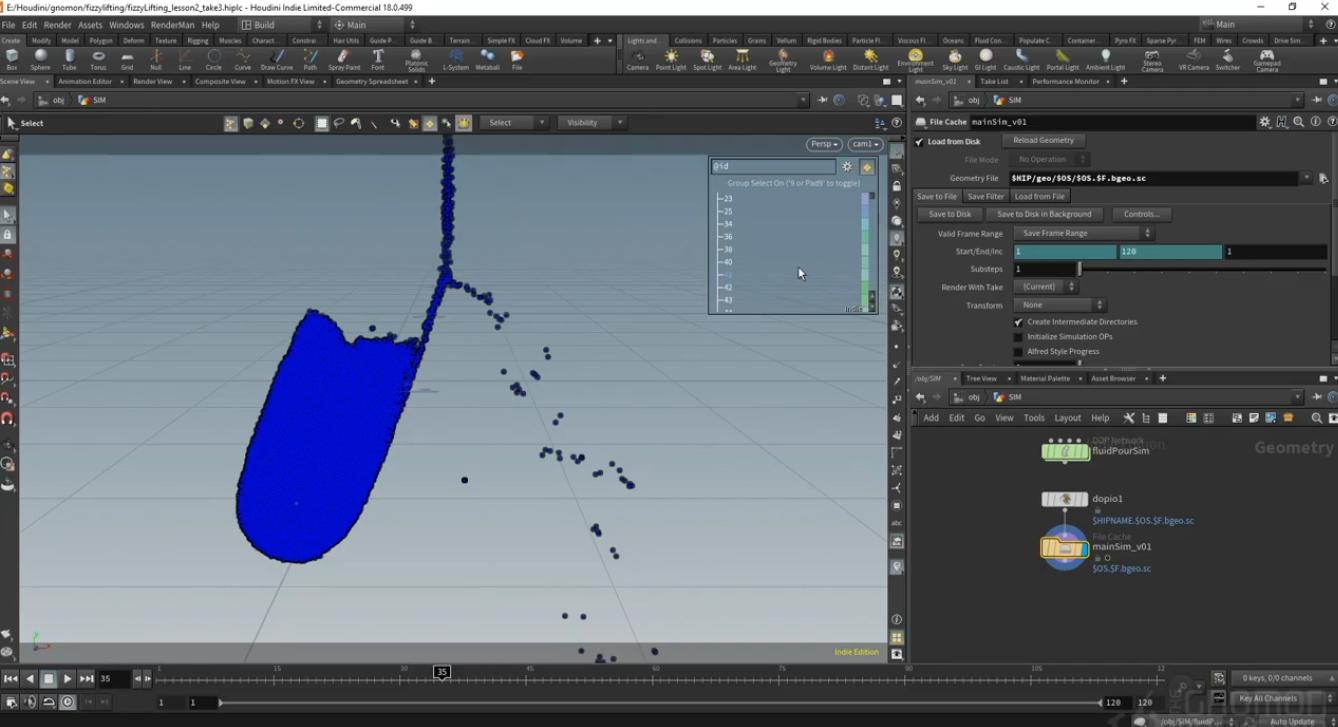The image size is (1338, 727).
Task: Open the Windows menu
Action: pyautogui.click(x=126, y=25)
